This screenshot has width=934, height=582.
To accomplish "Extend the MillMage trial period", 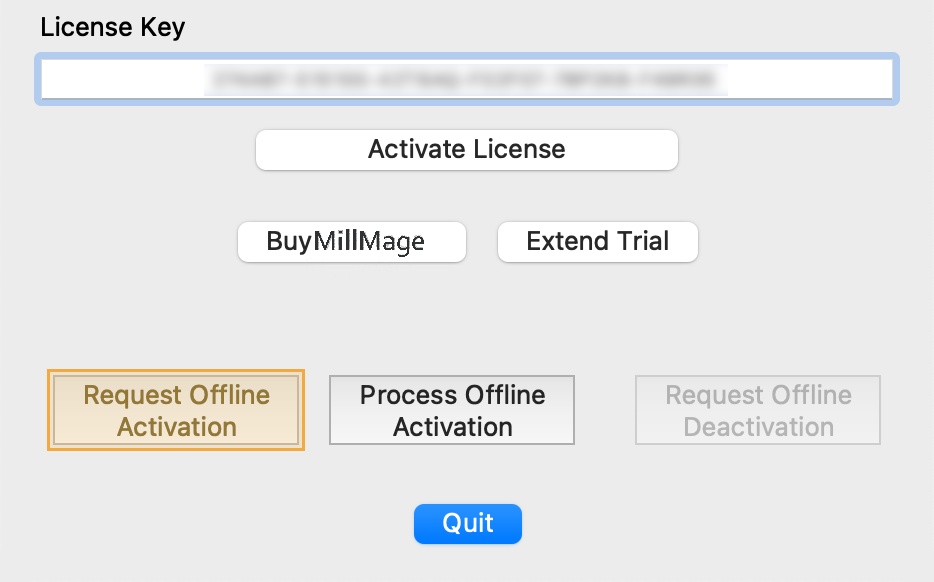I will pos(597,242).
